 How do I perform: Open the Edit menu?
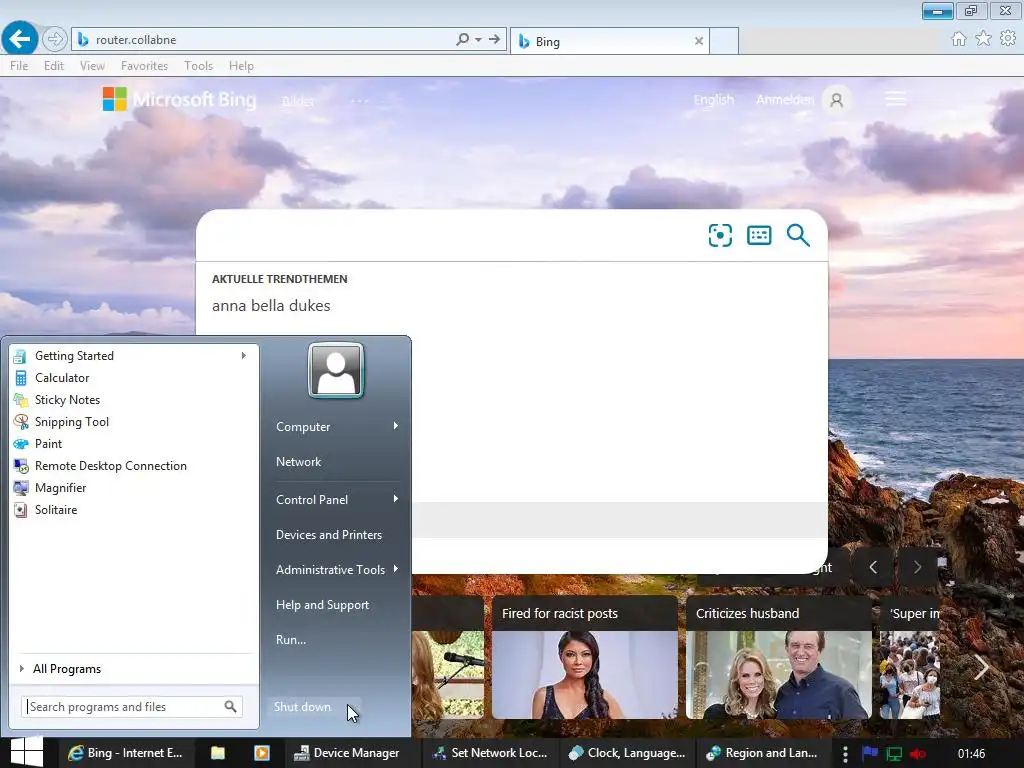coord(54,65)
